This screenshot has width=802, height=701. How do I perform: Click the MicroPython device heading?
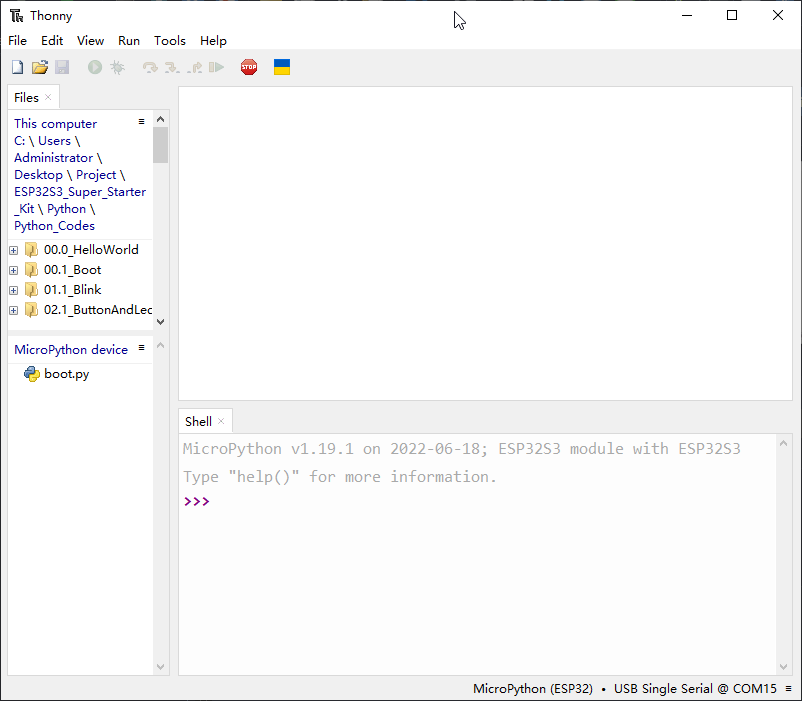[71, 350]
